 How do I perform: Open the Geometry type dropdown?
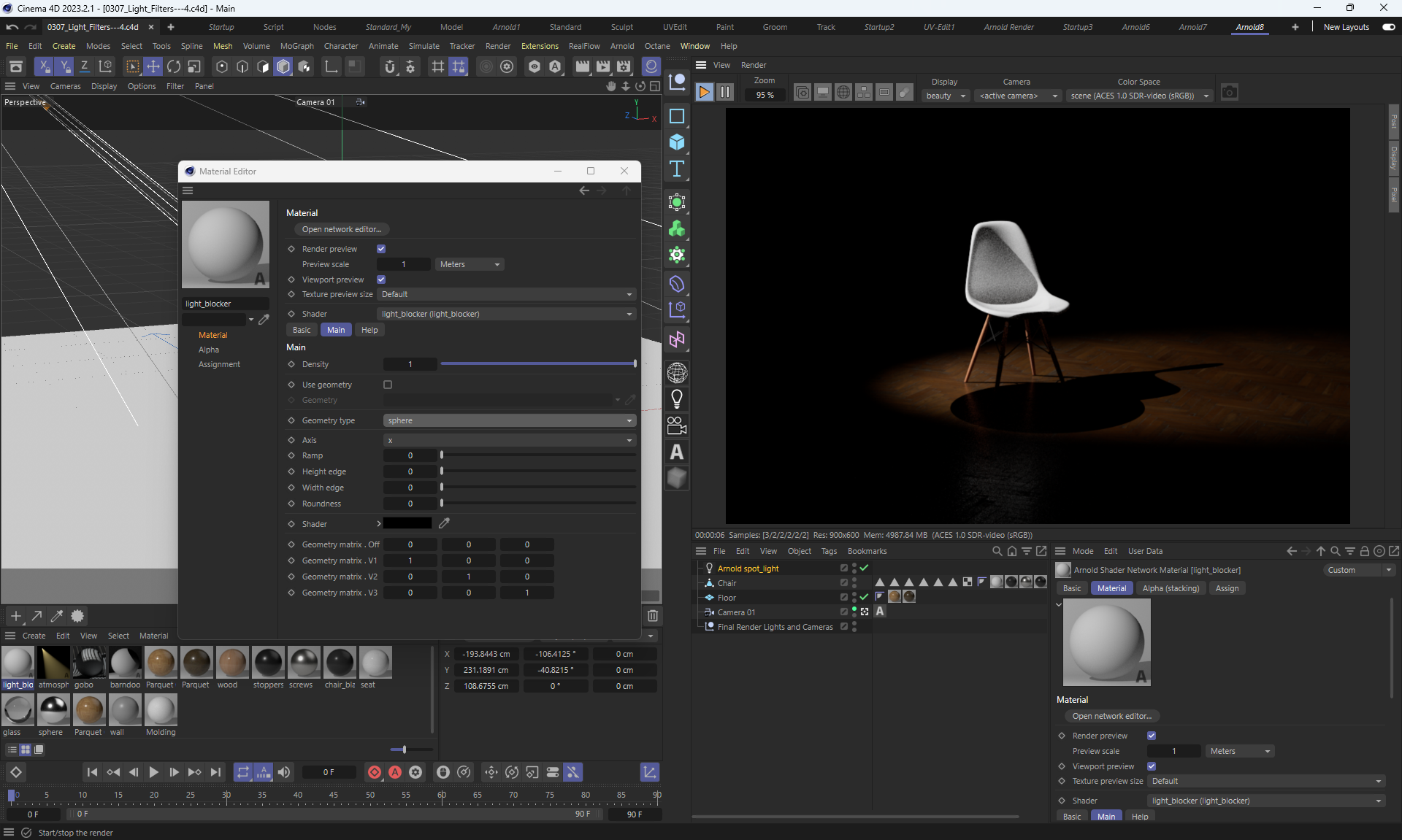pyautogui.click(x=509, y=420)
